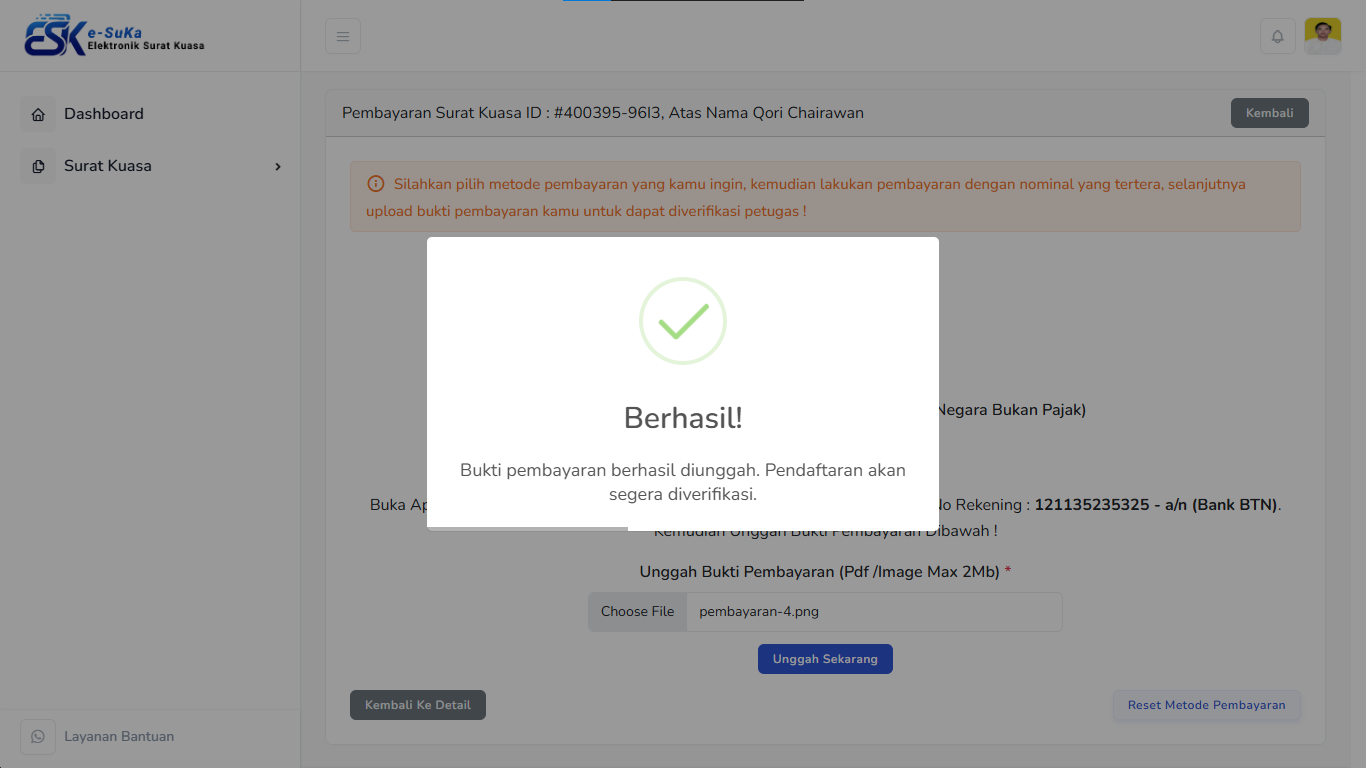Click the Kembali button in header
This screenshot has height=768, width=1366.
[1269, 113]
